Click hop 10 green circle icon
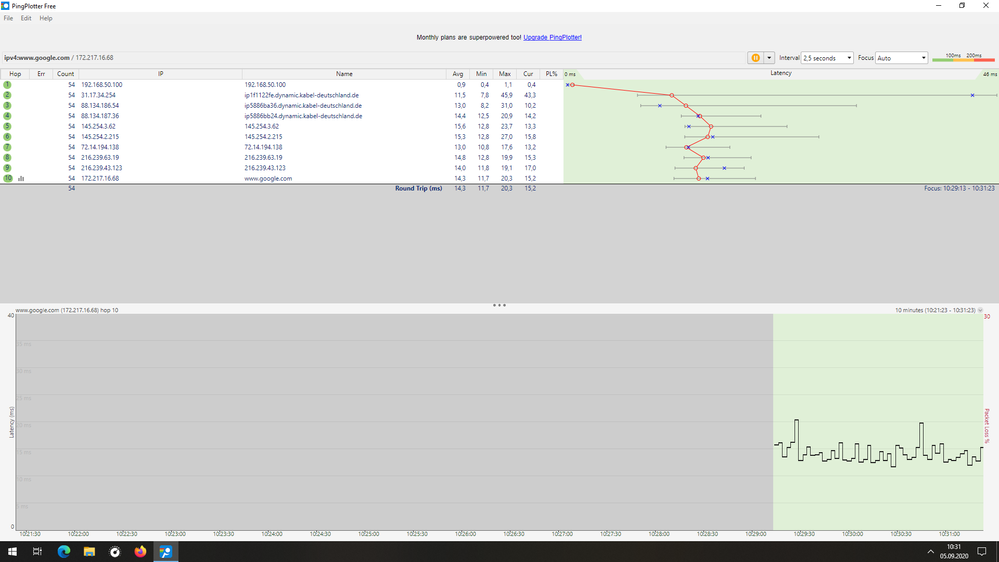 pos(8,178)
